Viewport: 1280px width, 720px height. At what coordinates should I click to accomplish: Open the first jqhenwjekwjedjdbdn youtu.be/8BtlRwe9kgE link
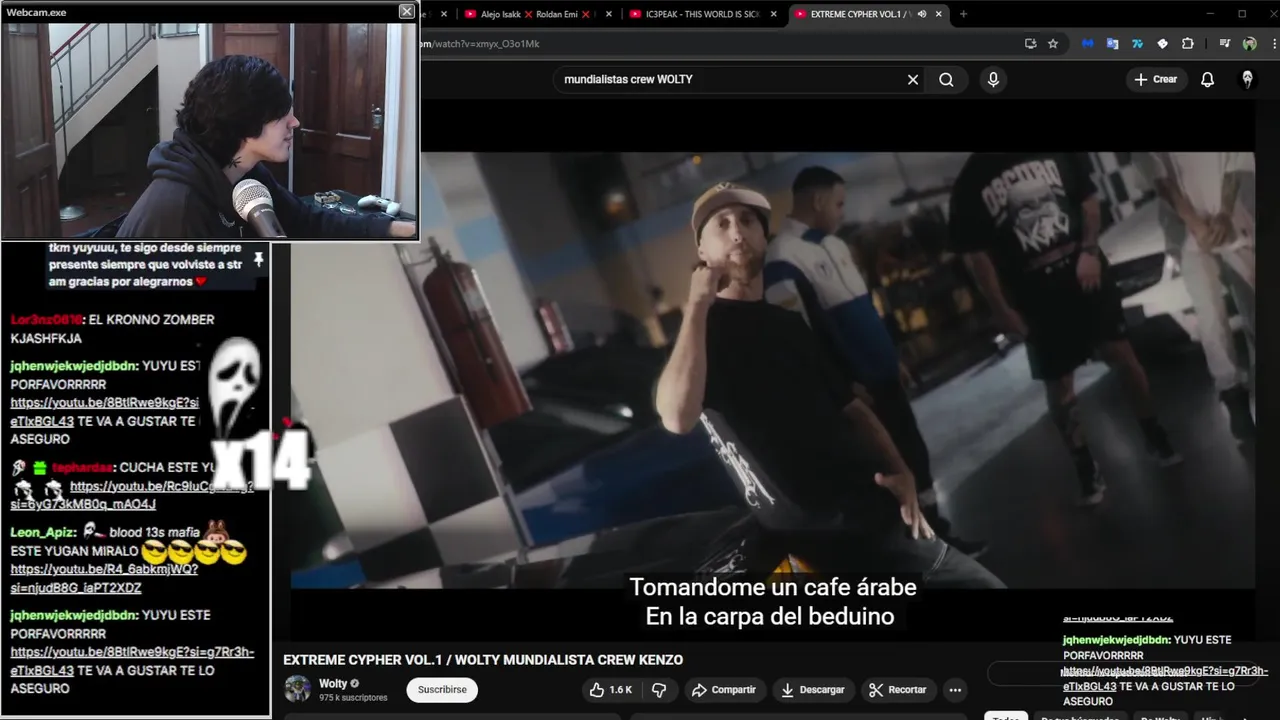[x=105, y=412]
